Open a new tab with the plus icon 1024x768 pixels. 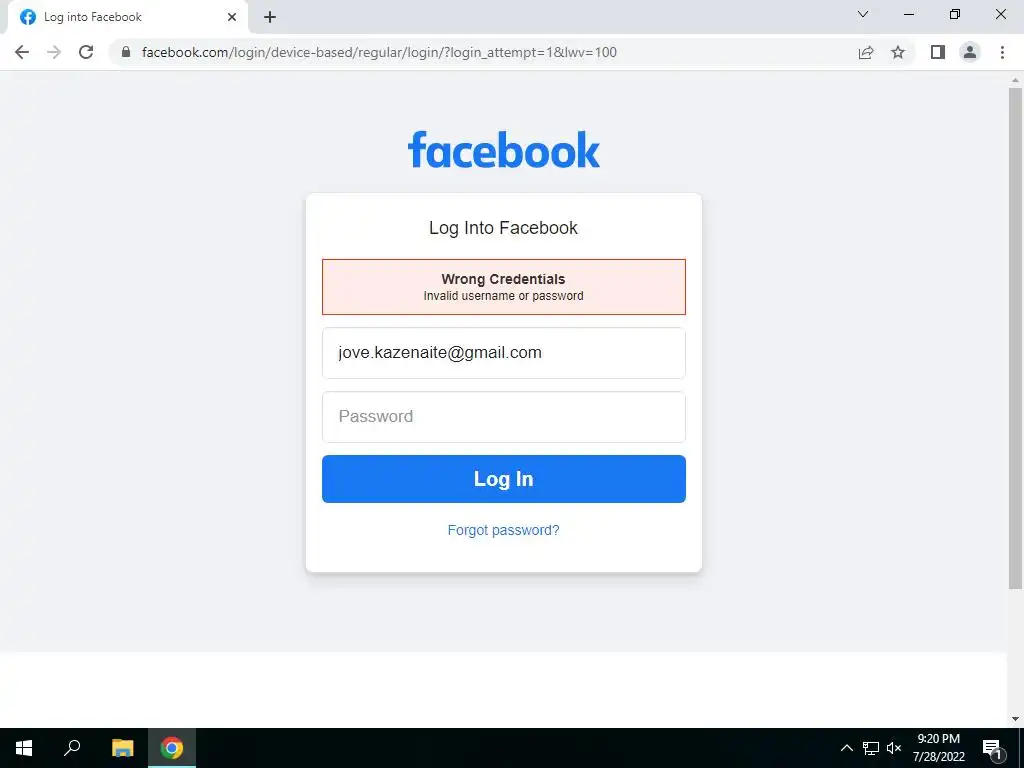click(x=270, y=17)
